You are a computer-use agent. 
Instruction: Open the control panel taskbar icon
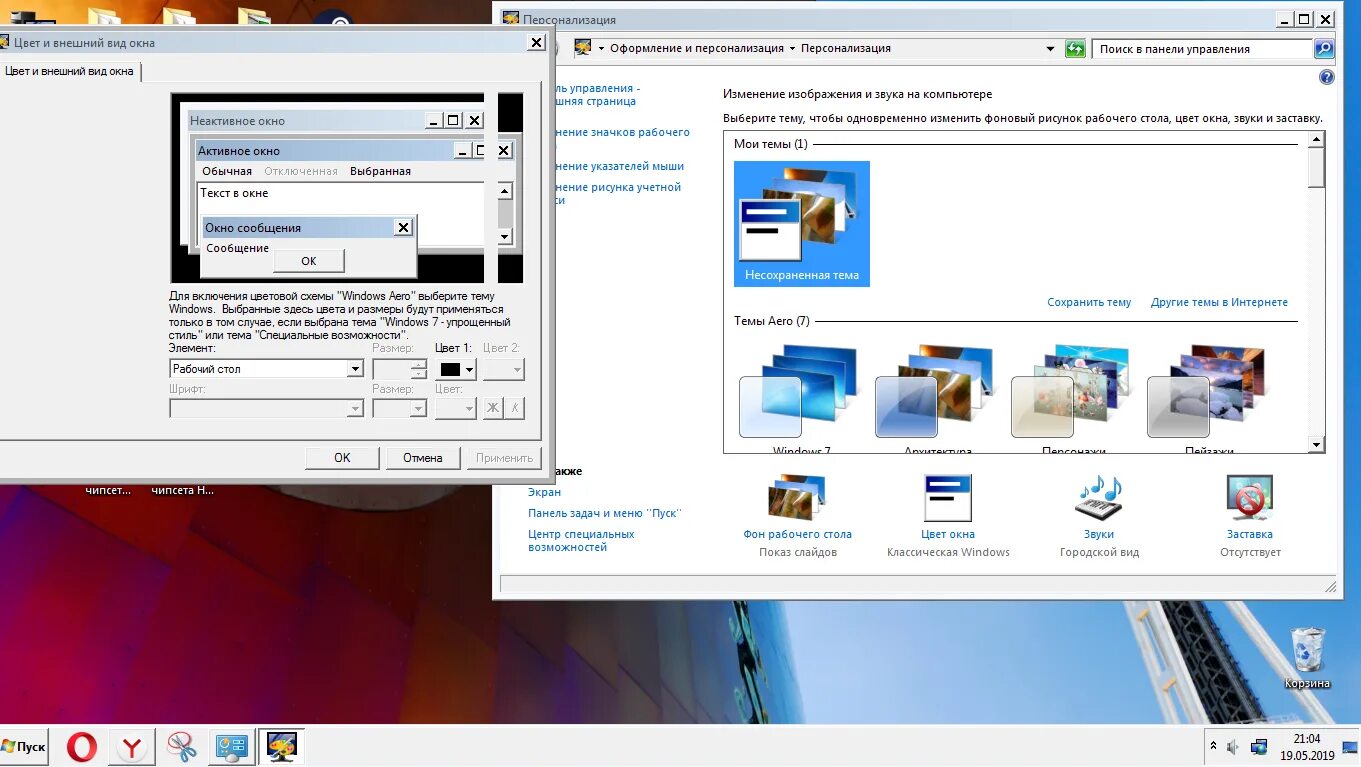[231, 747]
